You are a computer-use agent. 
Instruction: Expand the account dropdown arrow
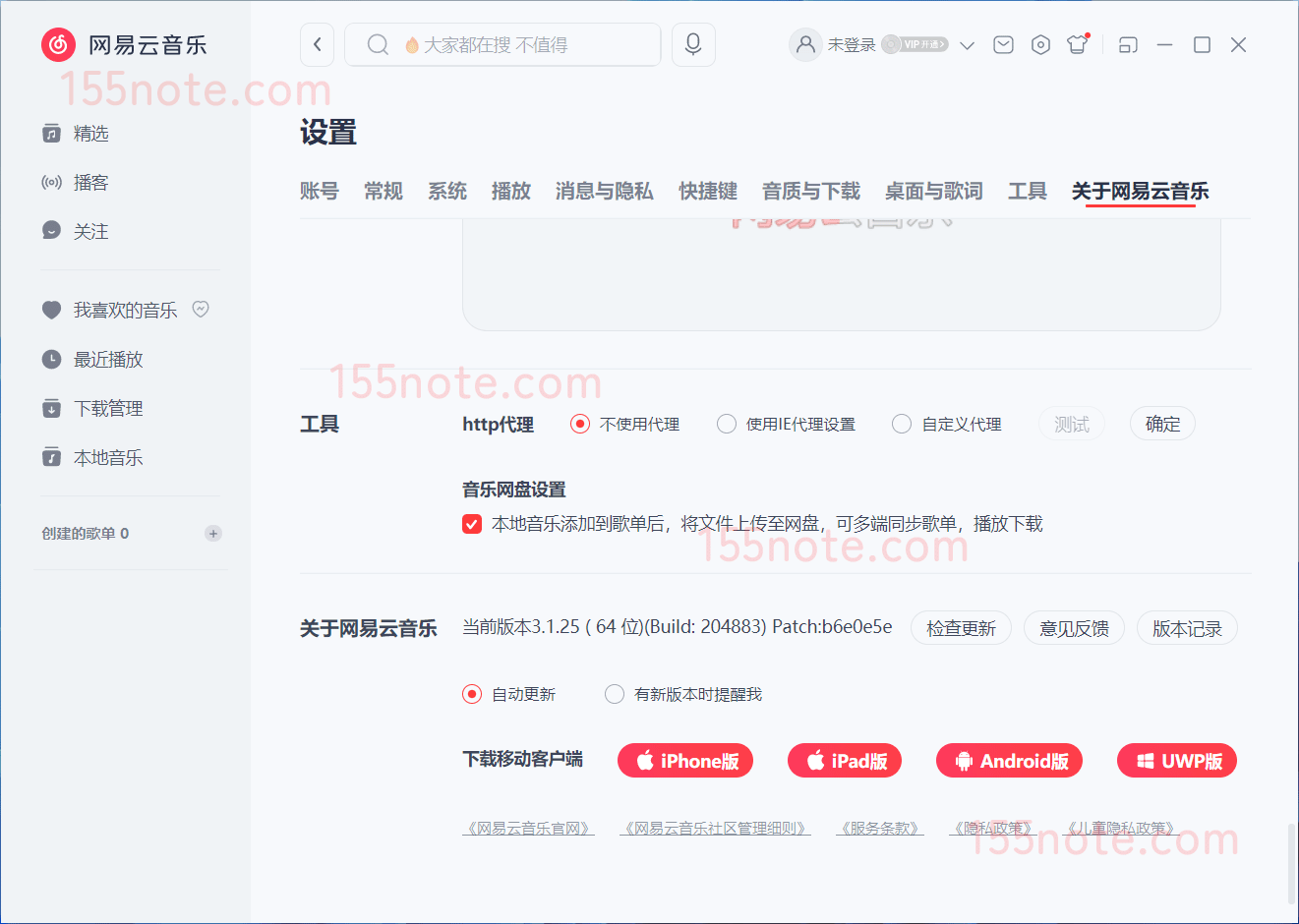pos(967,45)
